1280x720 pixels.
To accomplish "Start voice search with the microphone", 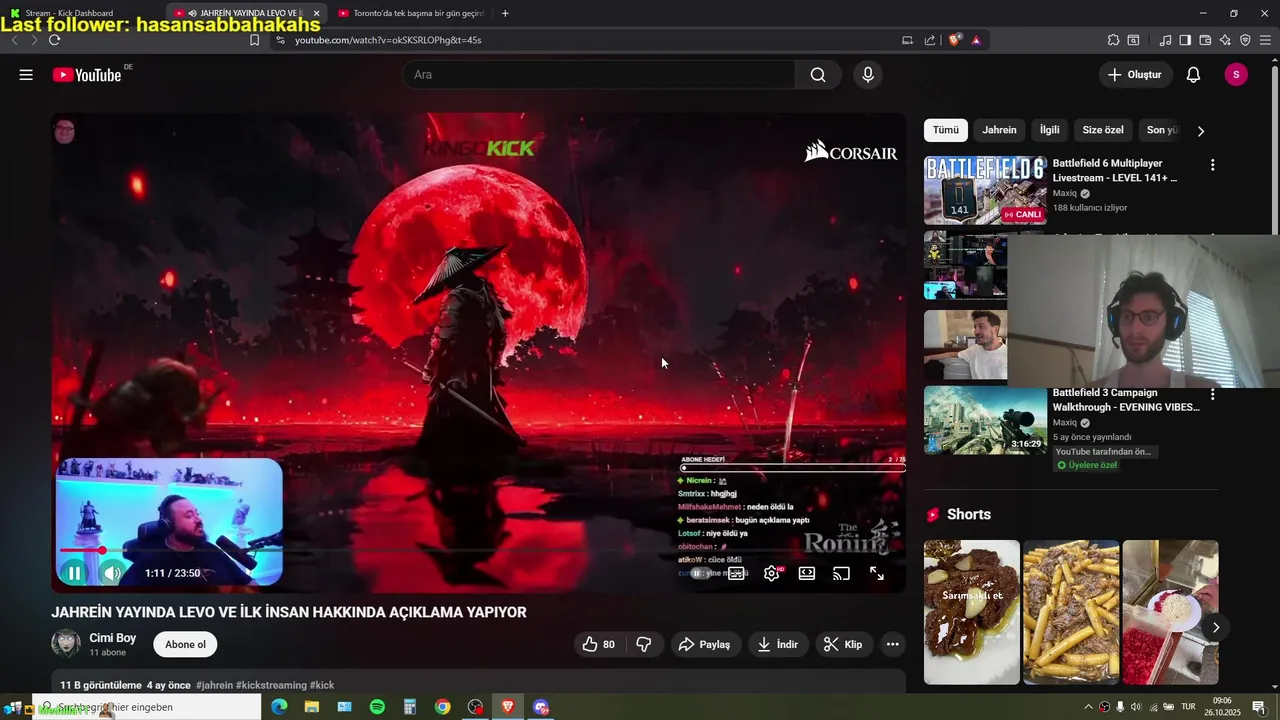I will click(x=868, y=75).
